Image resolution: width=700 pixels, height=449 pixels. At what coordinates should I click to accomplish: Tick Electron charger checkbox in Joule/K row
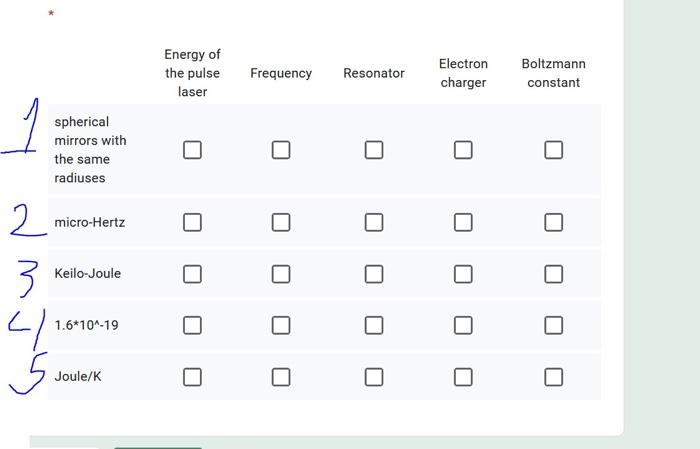tap(463, 377)
